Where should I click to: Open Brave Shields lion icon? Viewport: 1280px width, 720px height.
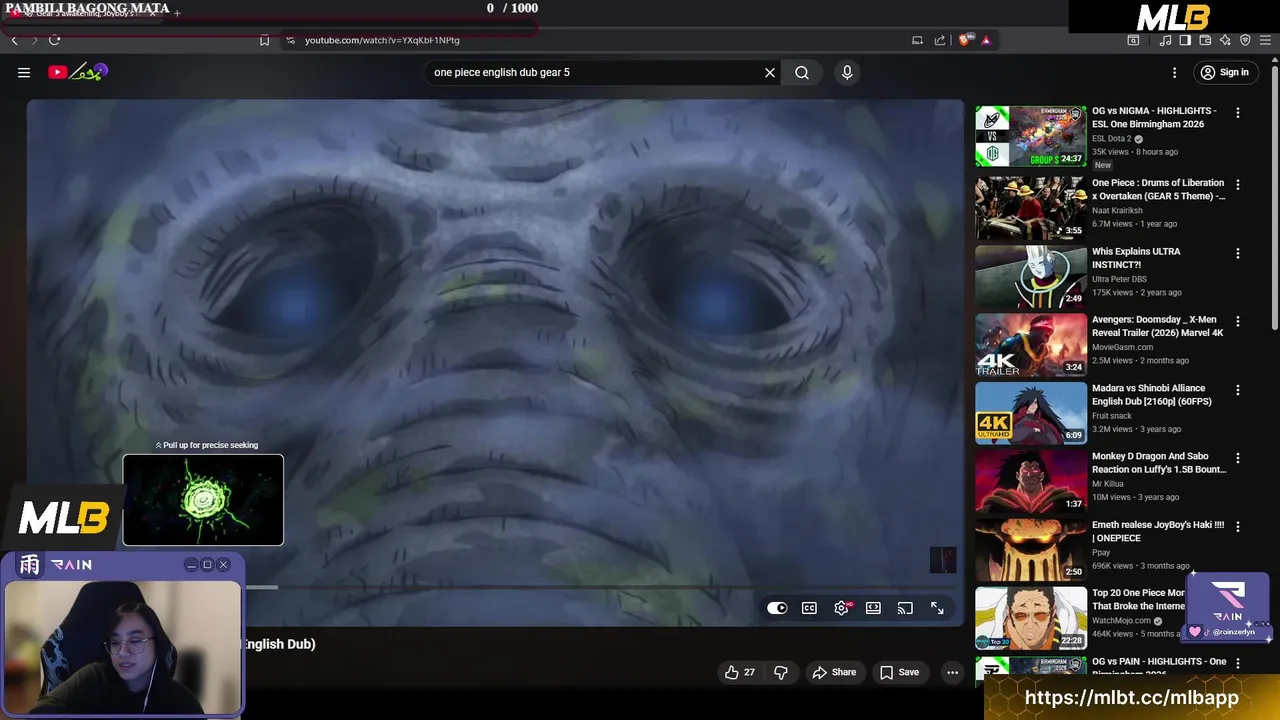[x=964, y=40]
